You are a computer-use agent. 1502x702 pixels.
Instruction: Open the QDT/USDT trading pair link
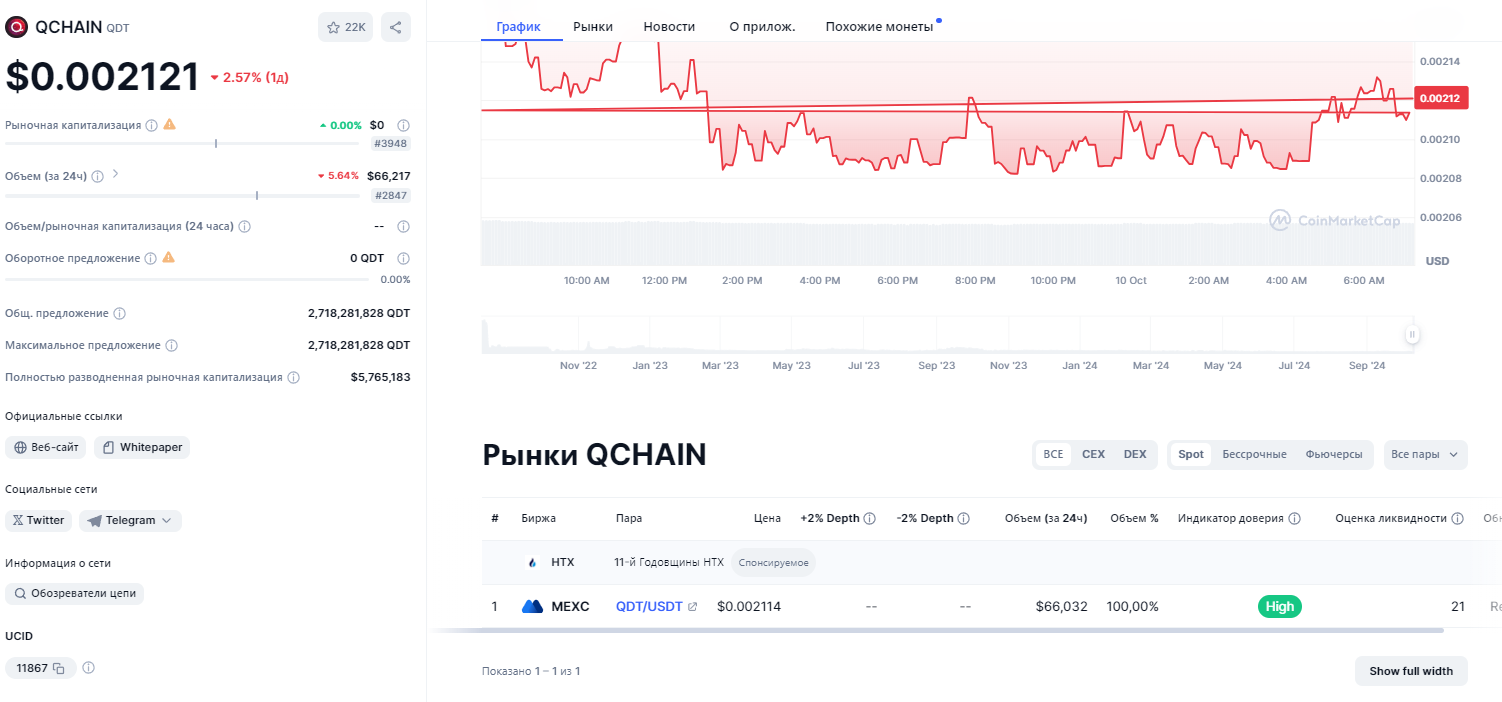coord(649,606)
